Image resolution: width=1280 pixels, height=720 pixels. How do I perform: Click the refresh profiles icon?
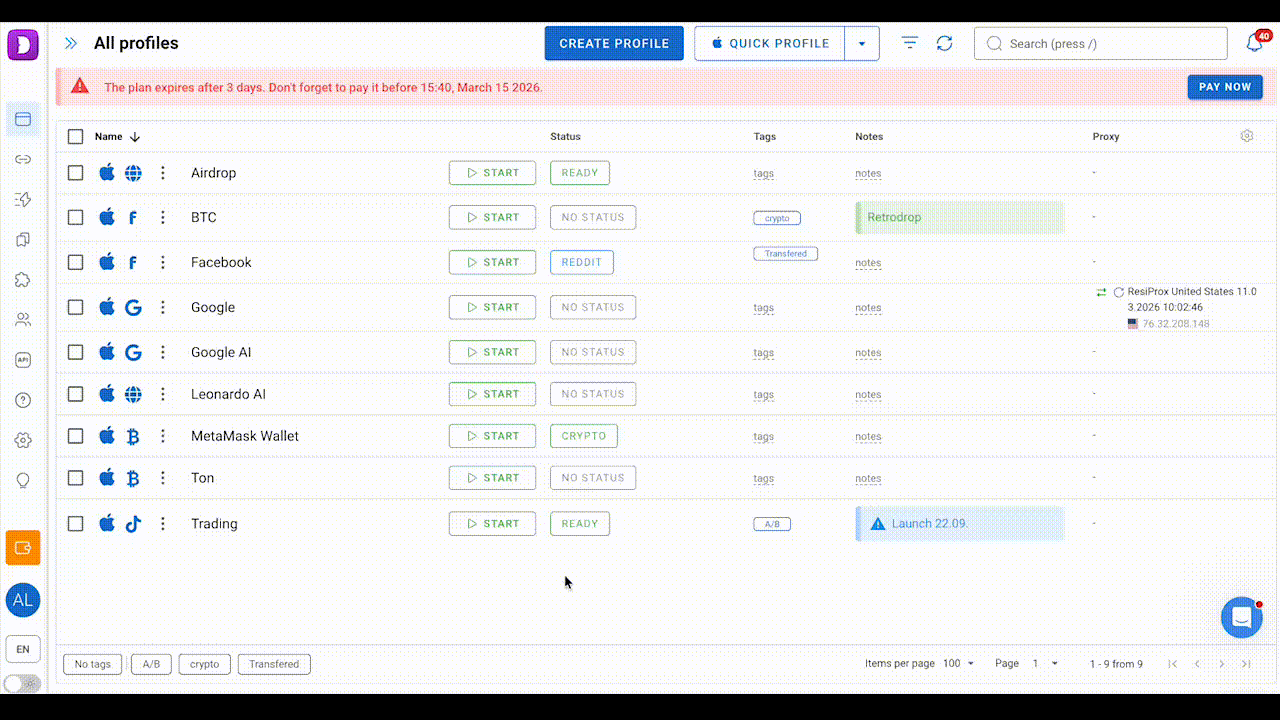click(x=944, y=44)
